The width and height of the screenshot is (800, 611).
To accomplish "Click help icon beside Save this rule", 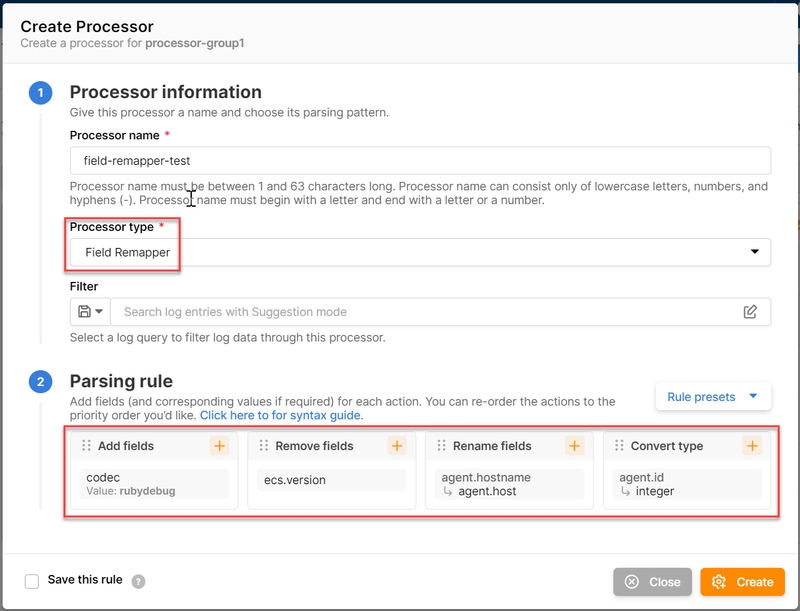I will click(x=139, y=581).
